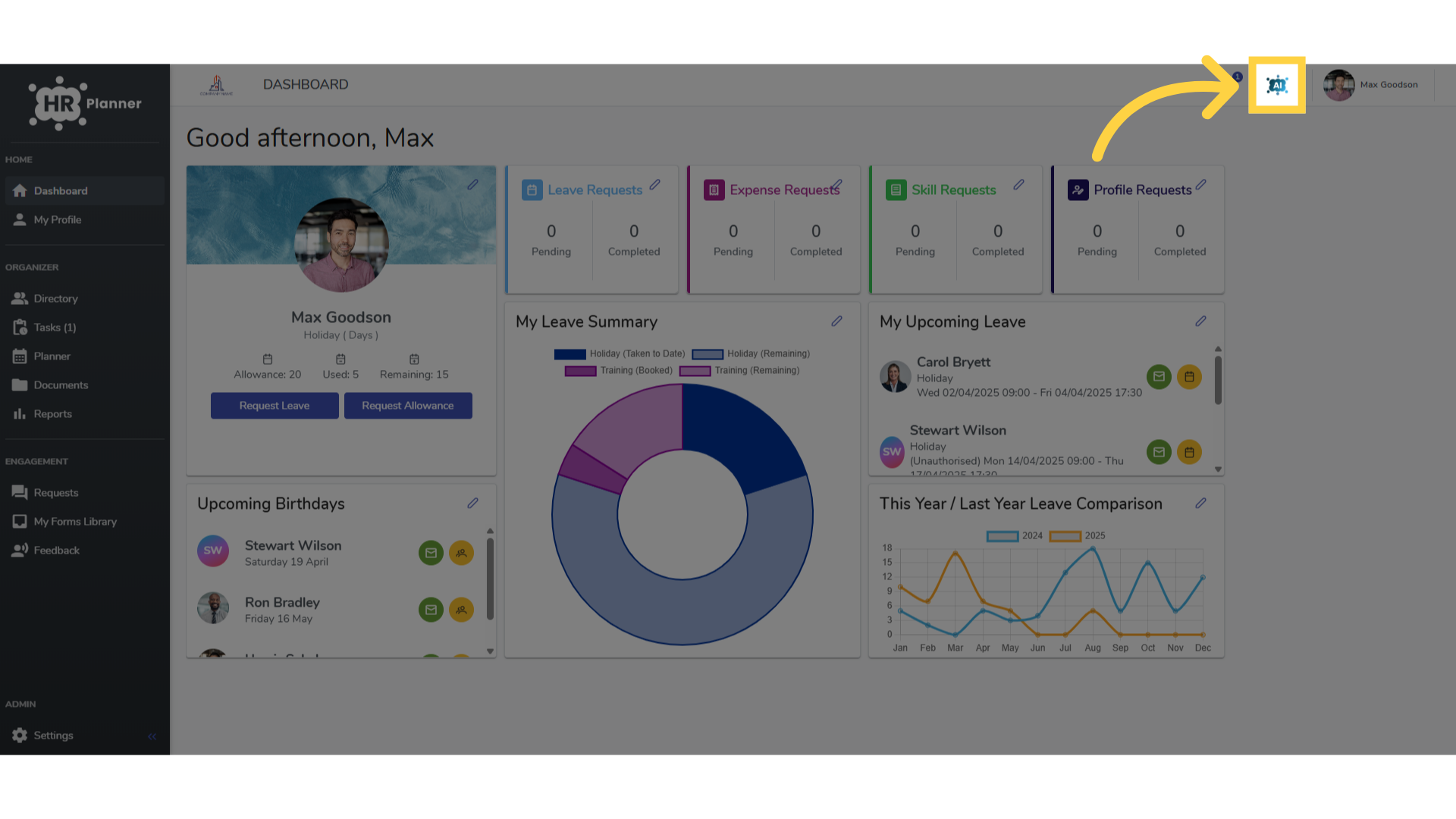
Task: Open the AI assistant icon in header
Action: pos(1277,85)
